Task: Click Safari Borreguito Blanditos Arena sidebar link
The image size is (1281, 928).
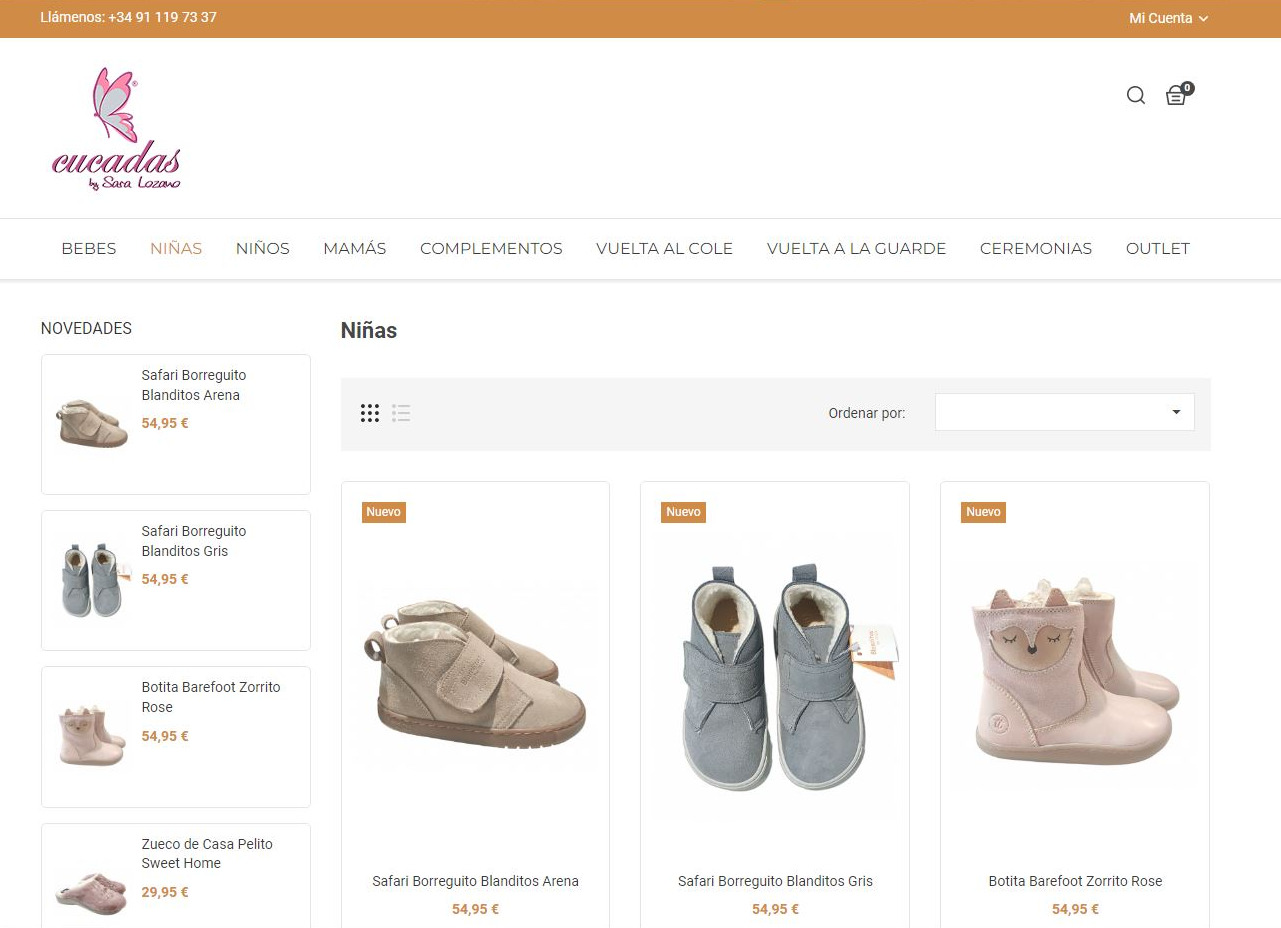Action: tap(193, 385)
